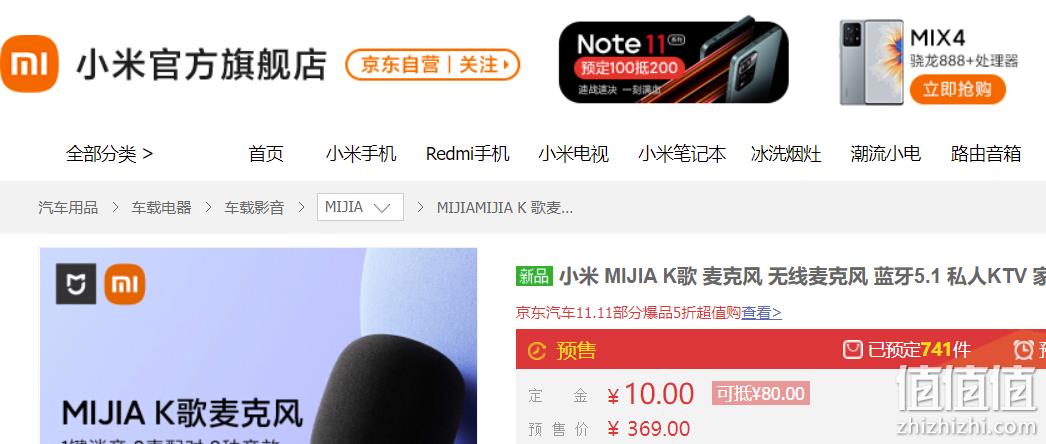Open the 小米手机 navigation tab

(361, 154)
